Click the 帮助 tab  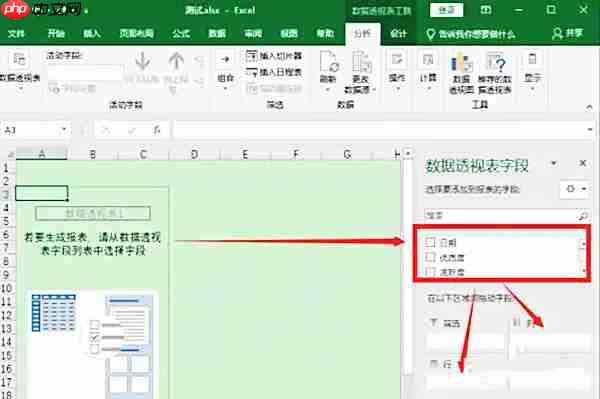[325, 34]
